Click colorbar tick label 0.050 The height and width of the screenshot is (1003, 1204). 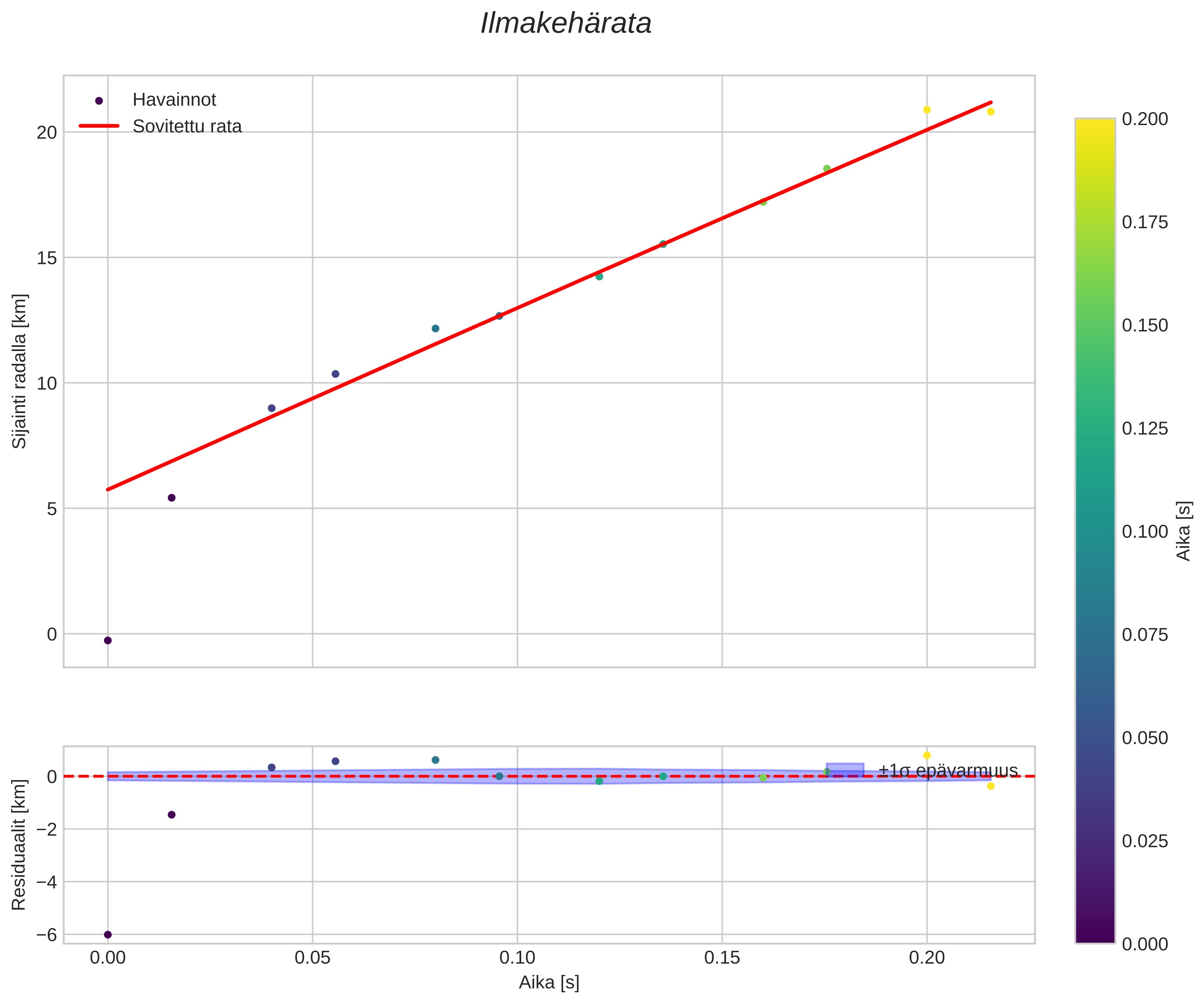[1145, 737]
